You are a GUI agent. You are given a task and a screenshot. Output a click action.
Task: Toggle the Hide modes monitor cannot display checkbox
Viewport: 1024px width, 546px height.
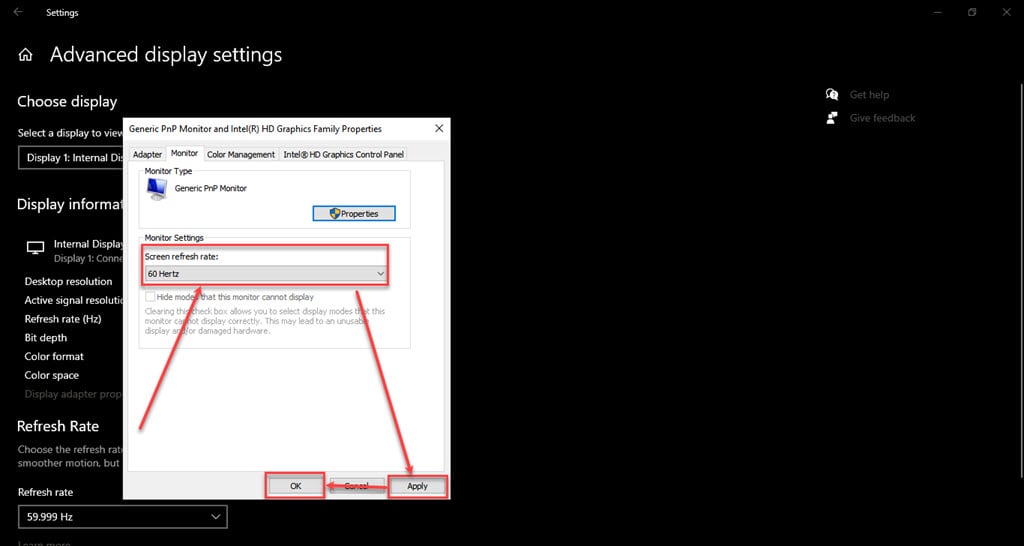point(150,297)
